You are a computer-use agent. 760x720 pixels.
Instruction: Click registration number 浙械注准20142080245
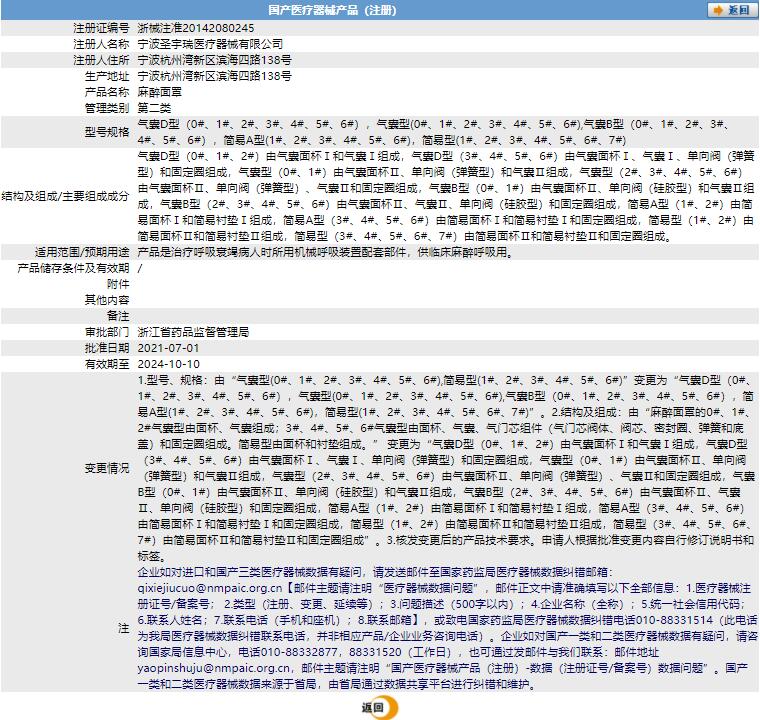click(196, 28)
